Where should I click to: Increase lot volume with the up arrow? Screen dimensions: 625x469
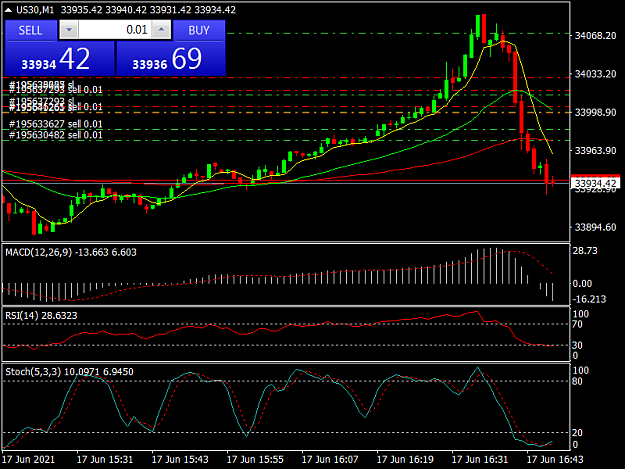tap(161, 30)
